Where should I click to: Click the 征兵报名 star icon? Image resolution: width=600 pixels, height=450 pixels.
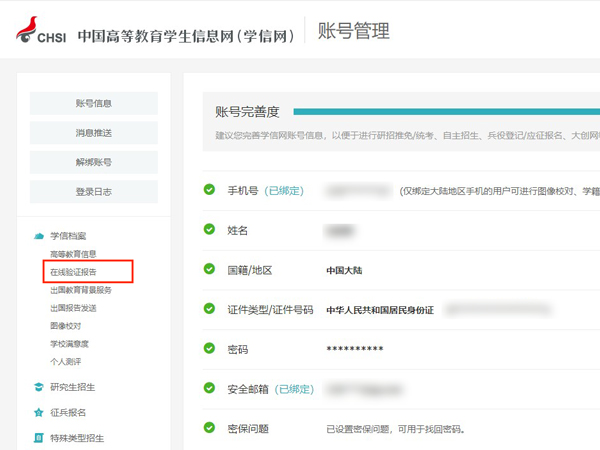38,412
